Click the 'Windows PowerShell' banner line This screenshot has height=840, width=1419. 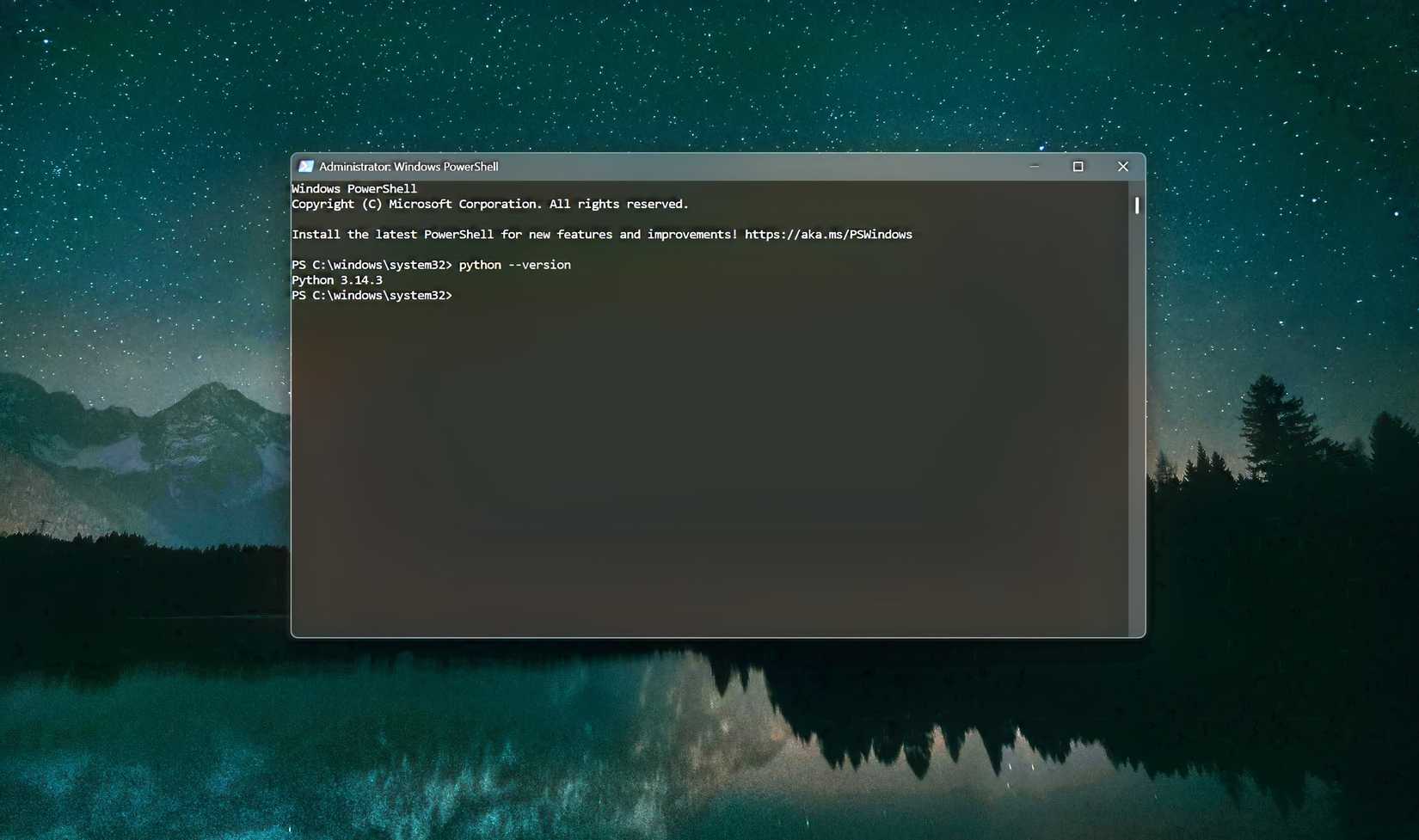(x=354, y=189)
